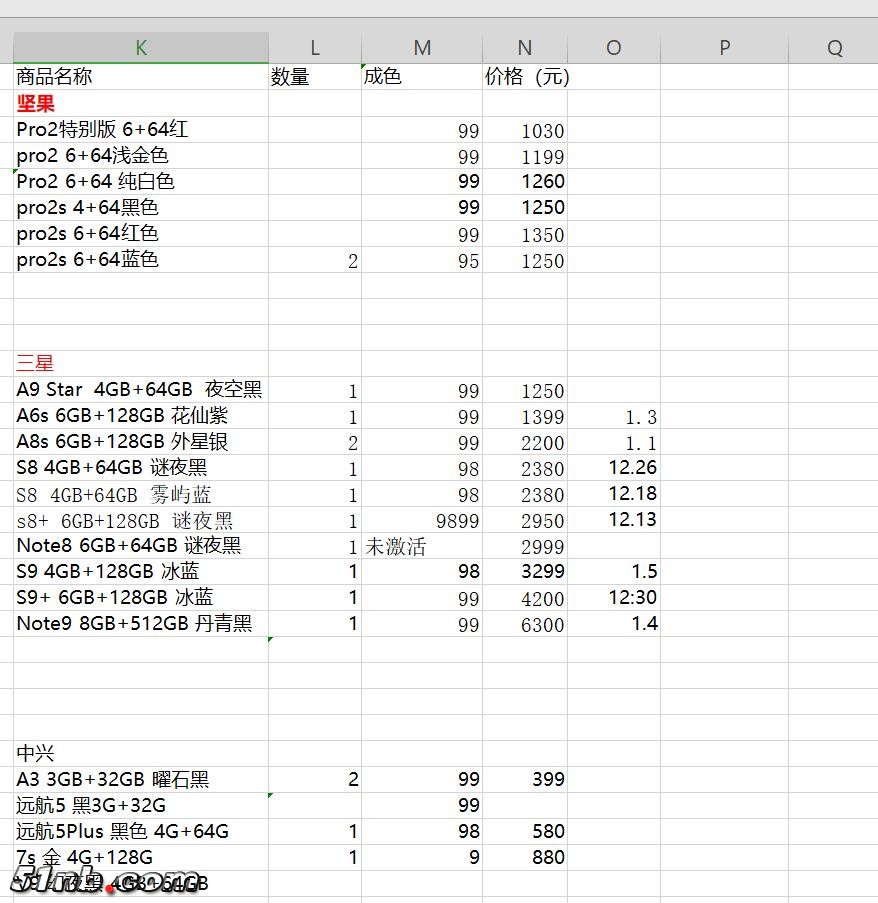
Task: Click the column Q header
Action: [x=834, y=48]
